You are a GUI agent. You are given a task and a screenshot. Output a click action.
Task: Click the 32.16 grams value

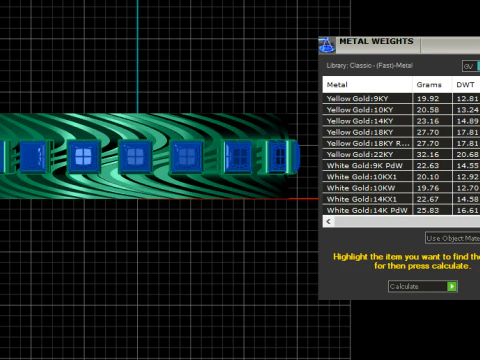428,154
